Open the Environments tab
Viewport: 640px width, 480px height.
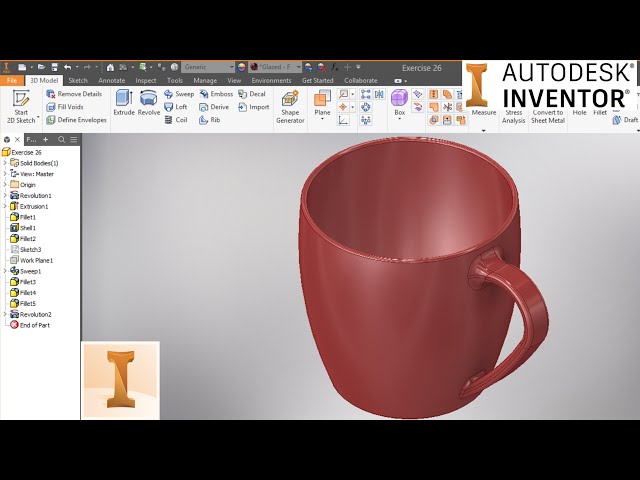tap(271, 80)
